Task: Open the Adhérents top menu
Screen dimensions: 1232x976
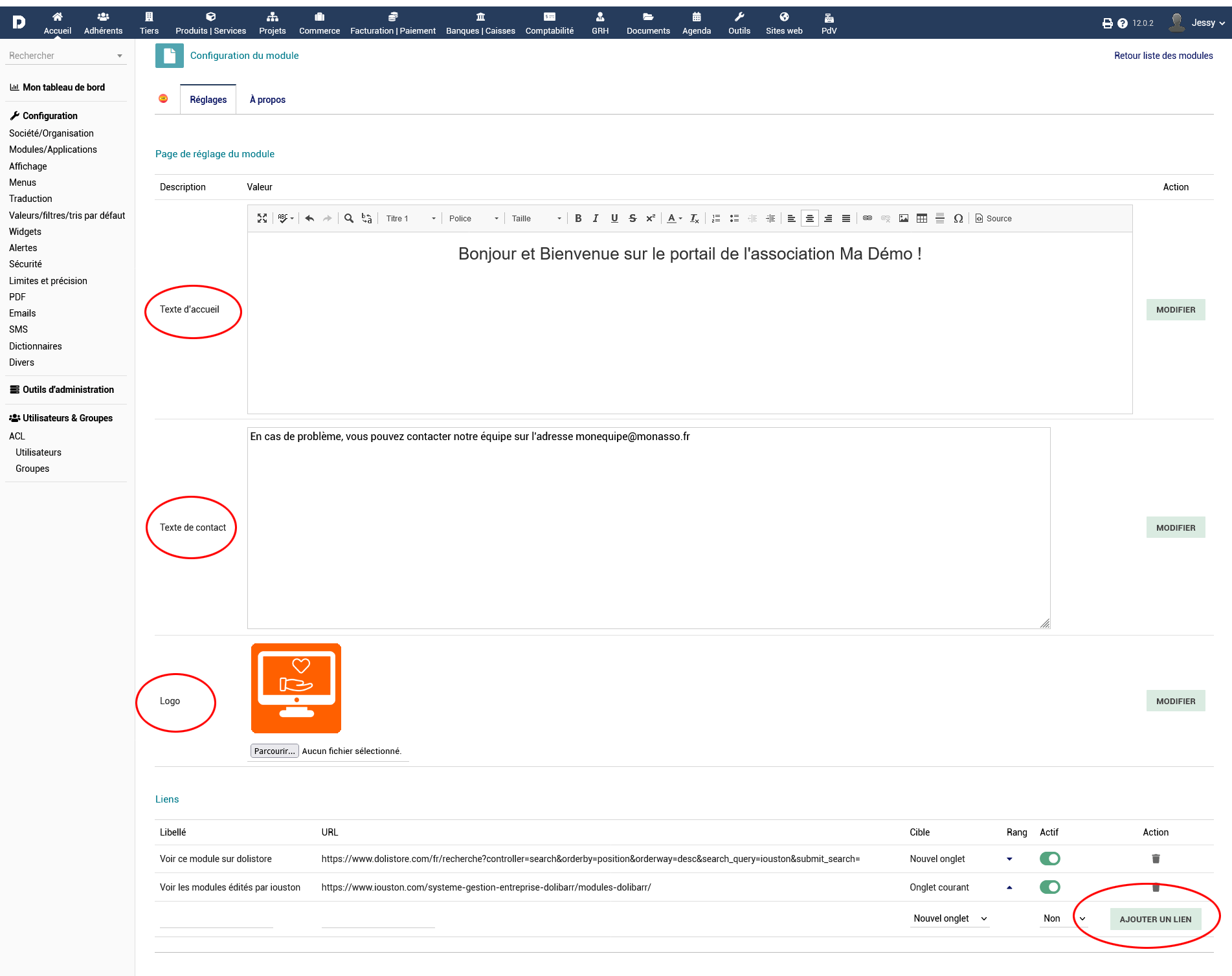Action: pos(103,23)
